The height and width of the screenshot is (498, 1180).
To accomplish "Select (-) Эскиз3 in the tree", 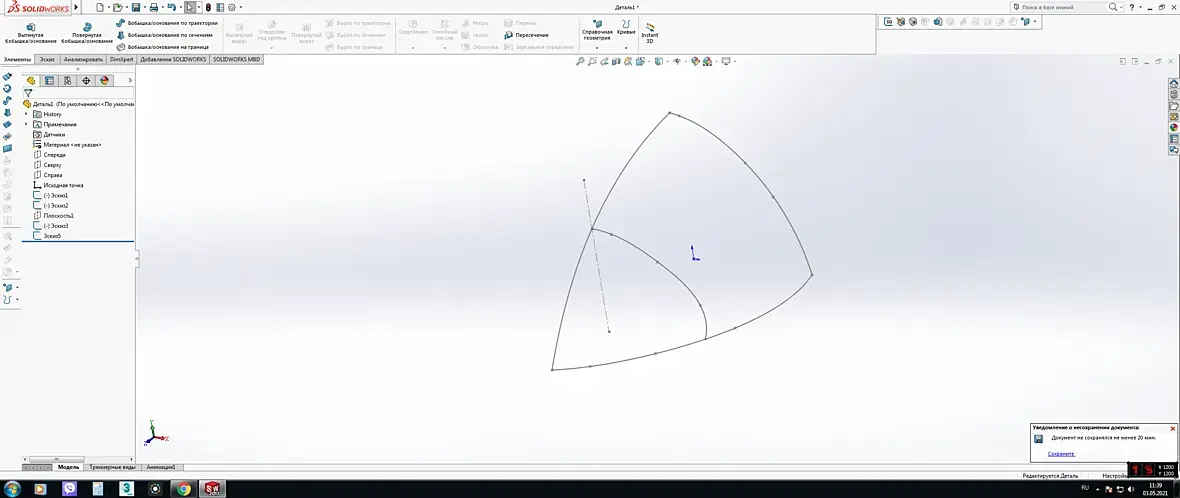I will (x=50, y=226).
